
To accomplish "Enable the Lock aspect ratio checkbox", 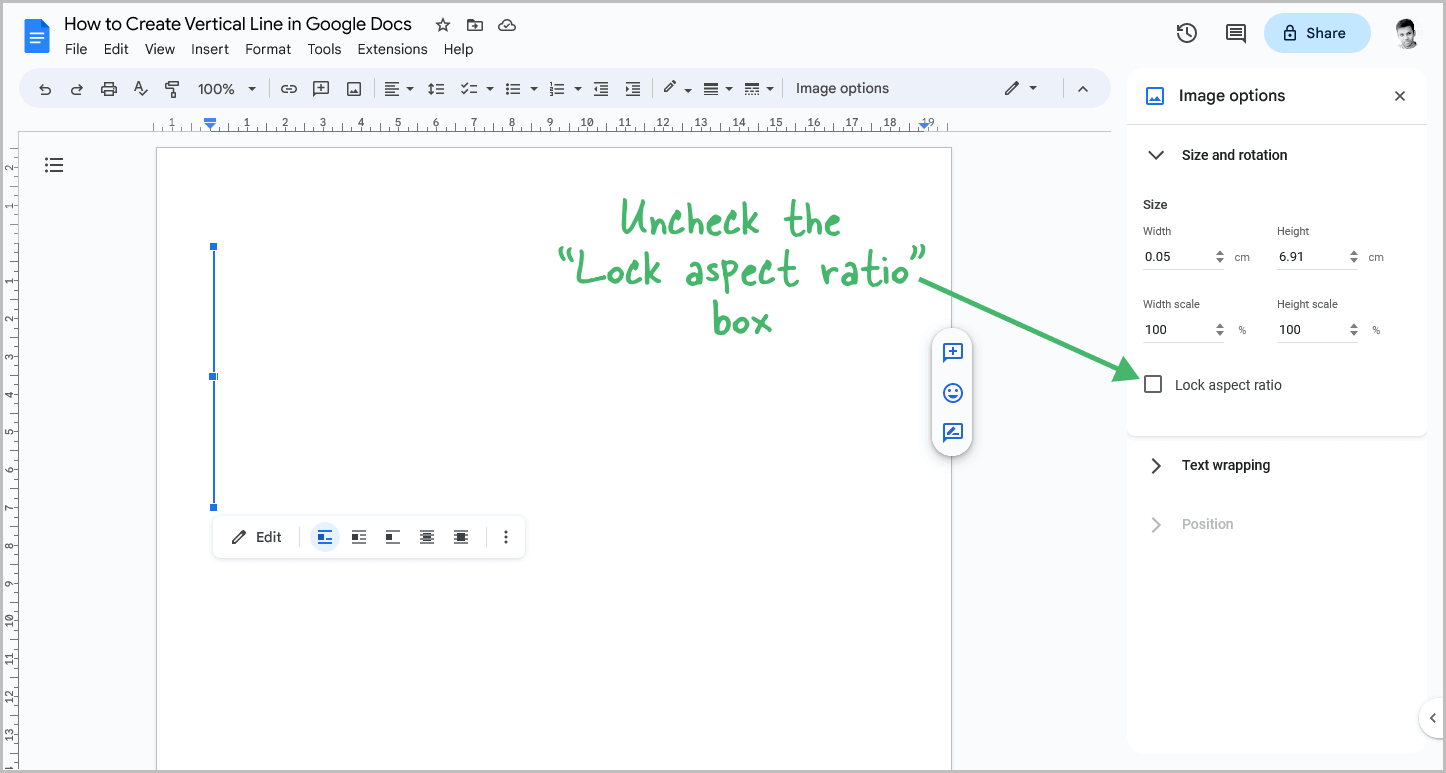I will coord(1152,384).
